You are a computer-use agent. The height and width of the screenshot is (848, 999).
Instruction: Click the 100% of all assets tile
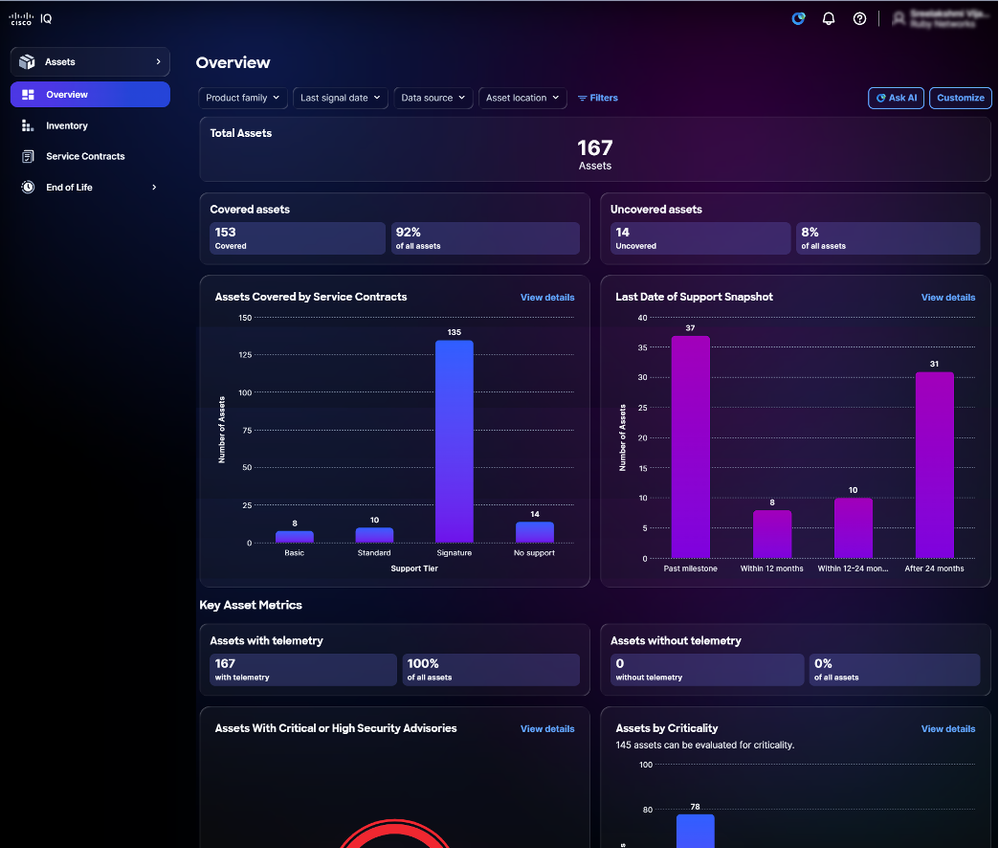coord(491,670)
